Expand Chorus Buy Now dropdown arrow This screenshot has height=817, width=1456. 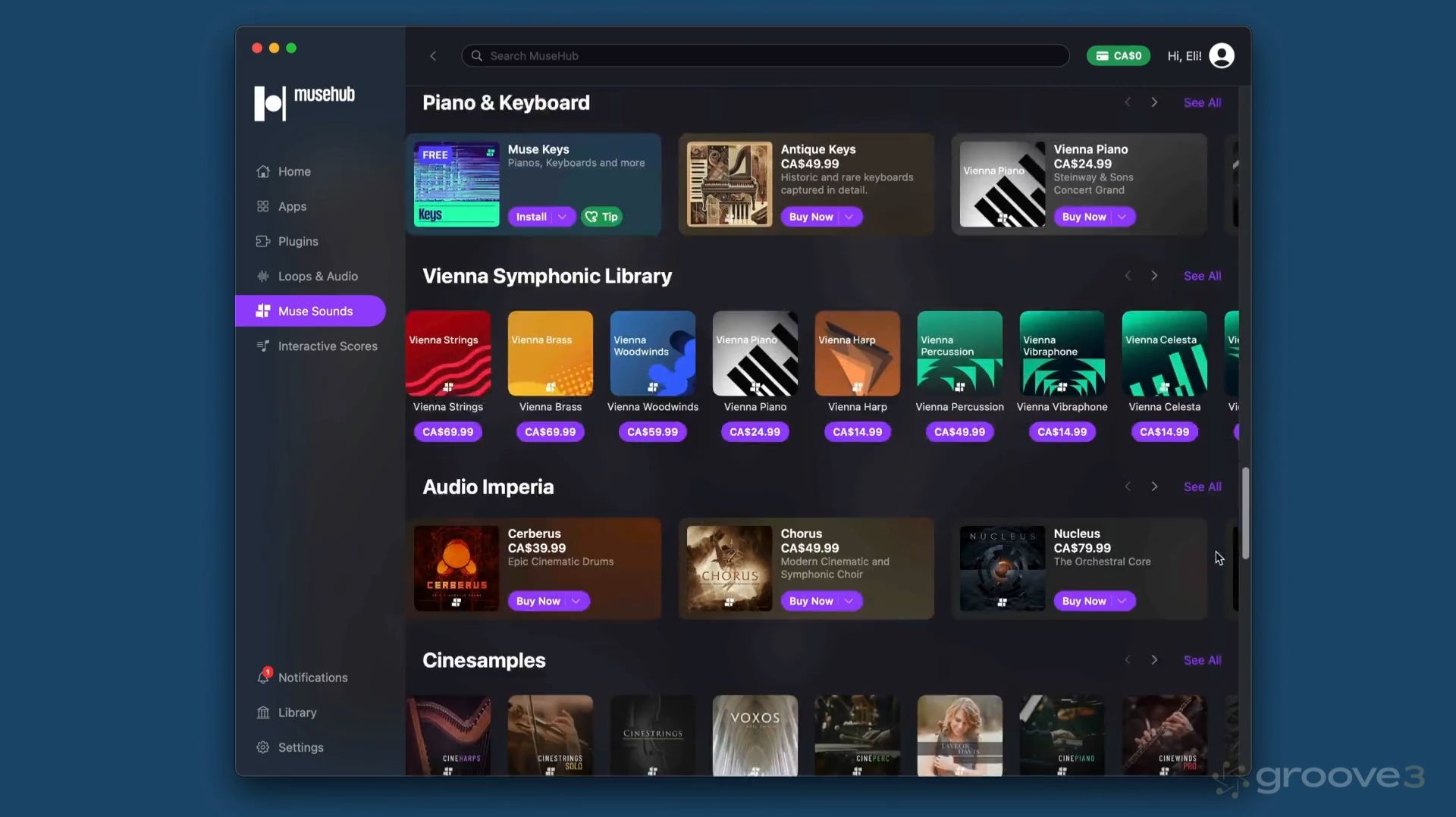click(x=849, y=601)
